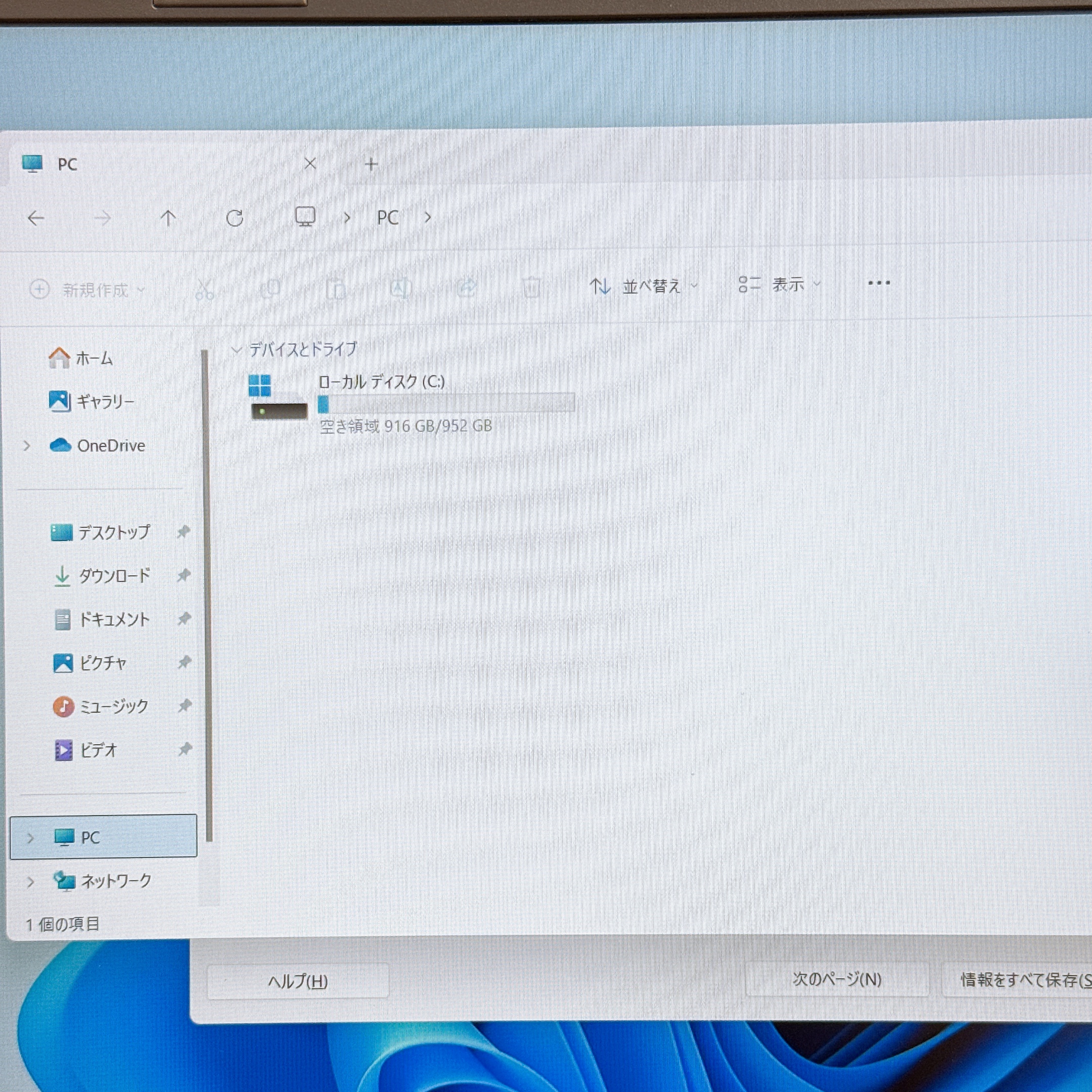
Task: Refresh the PC folder view
Action: click(x=235, y=217)
